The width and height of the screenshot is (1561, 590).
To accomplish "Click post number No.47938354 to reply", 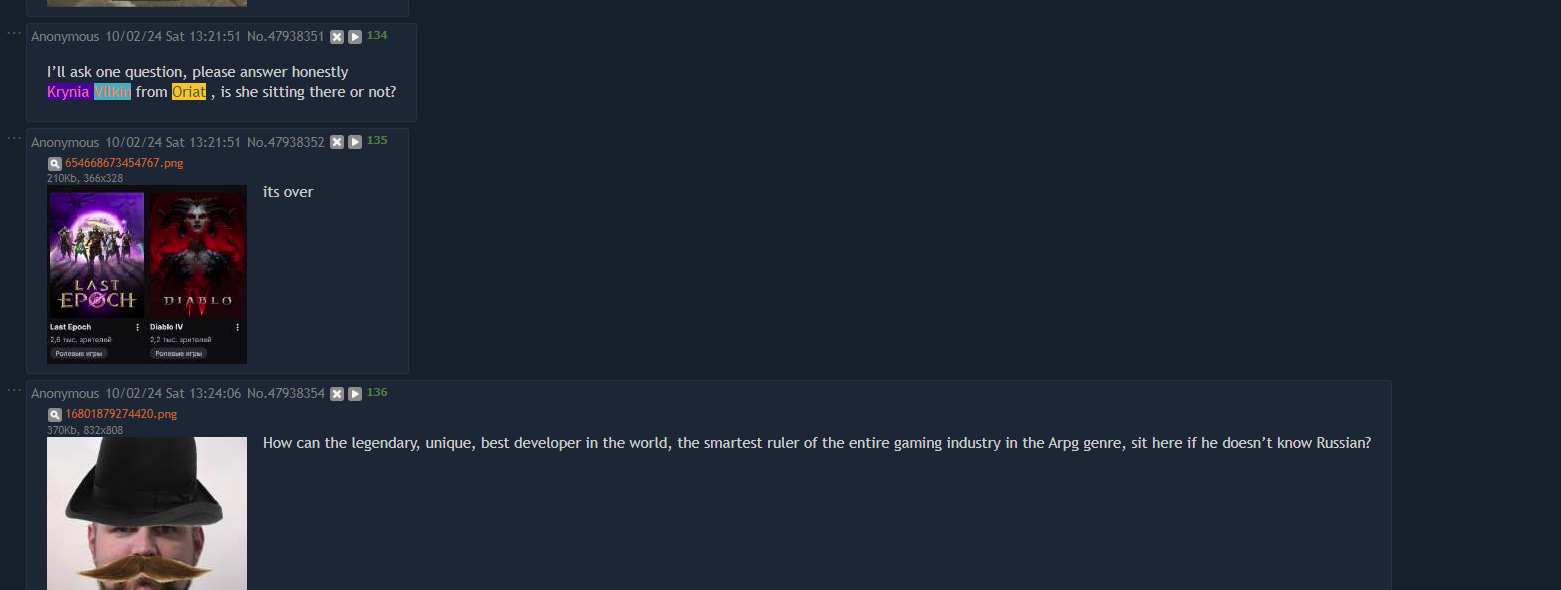I will click(286, 394).
